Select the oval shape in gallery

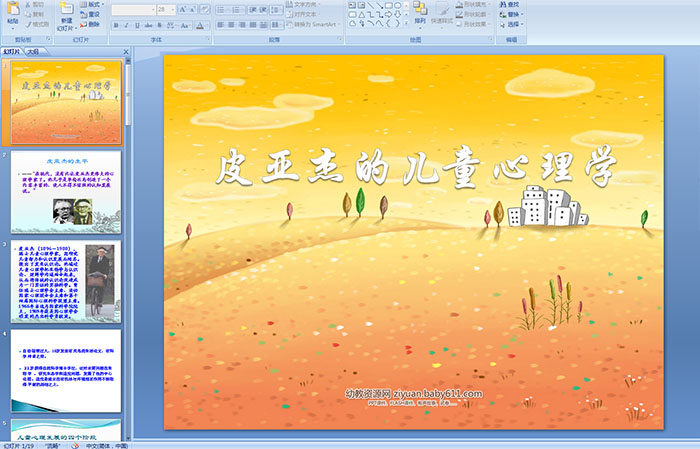[397, 5]
